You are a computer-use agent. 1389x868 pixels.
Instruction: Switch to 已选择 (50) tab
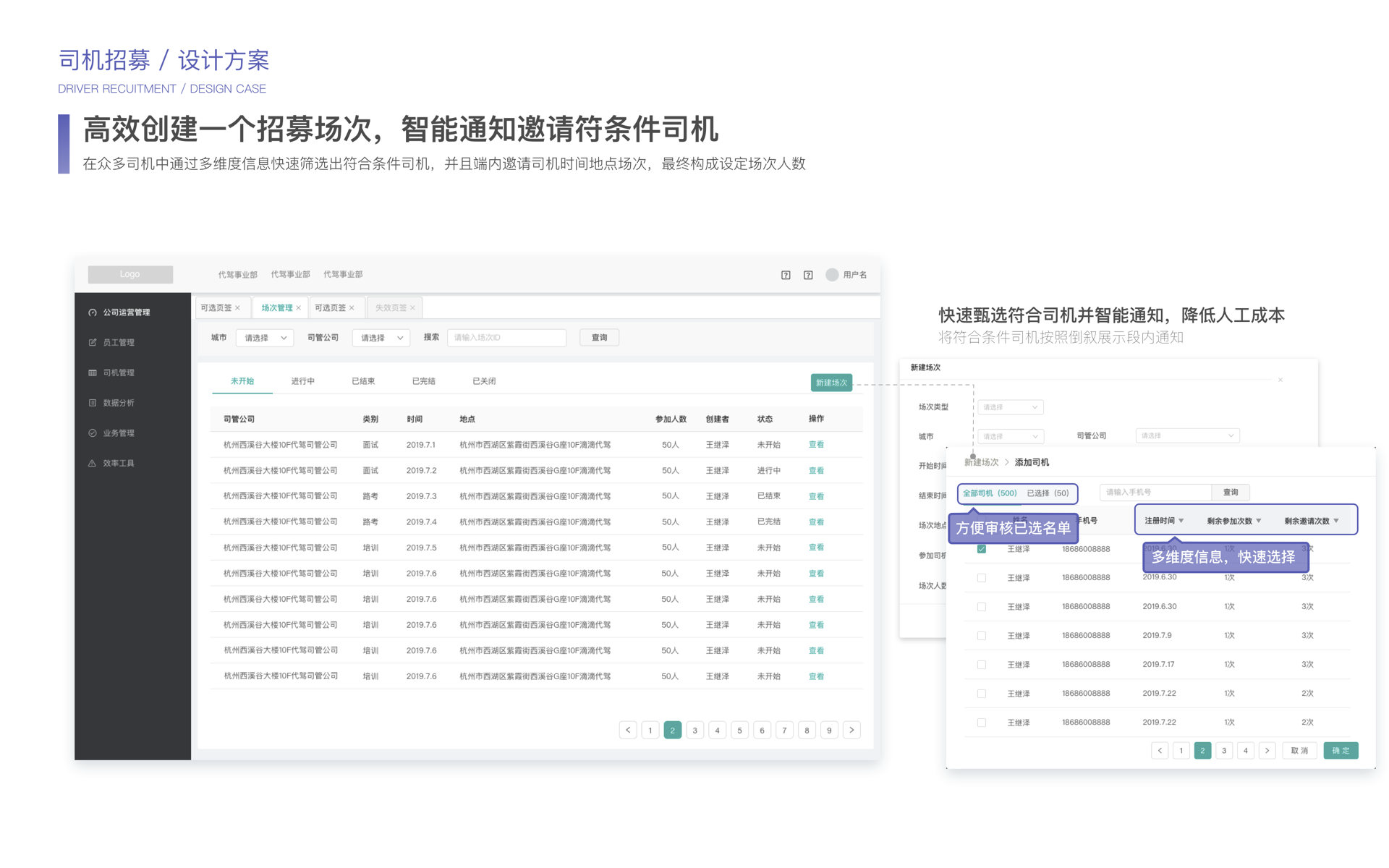1048,493
